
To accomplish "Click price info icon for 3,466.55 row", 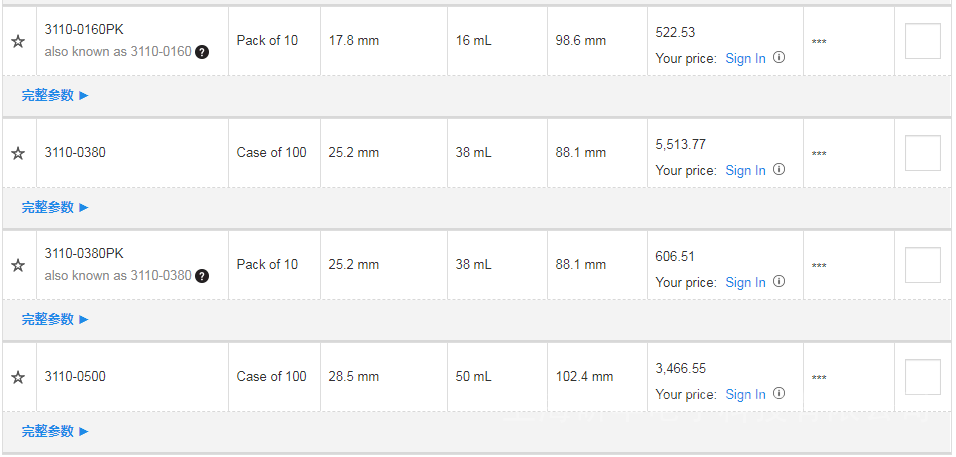I will [779, 394].
